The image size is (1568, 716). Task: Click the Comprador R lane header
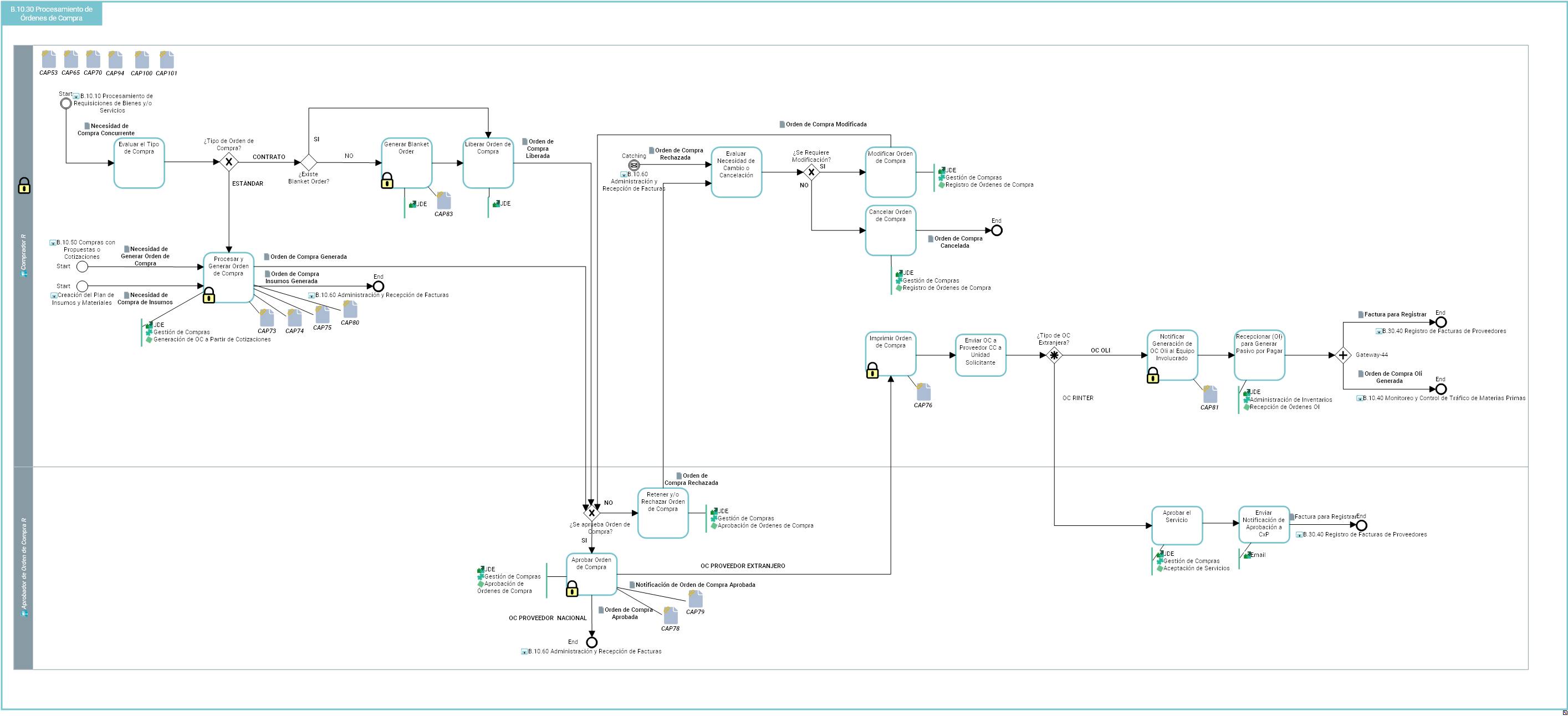click(x=23, y=255)
